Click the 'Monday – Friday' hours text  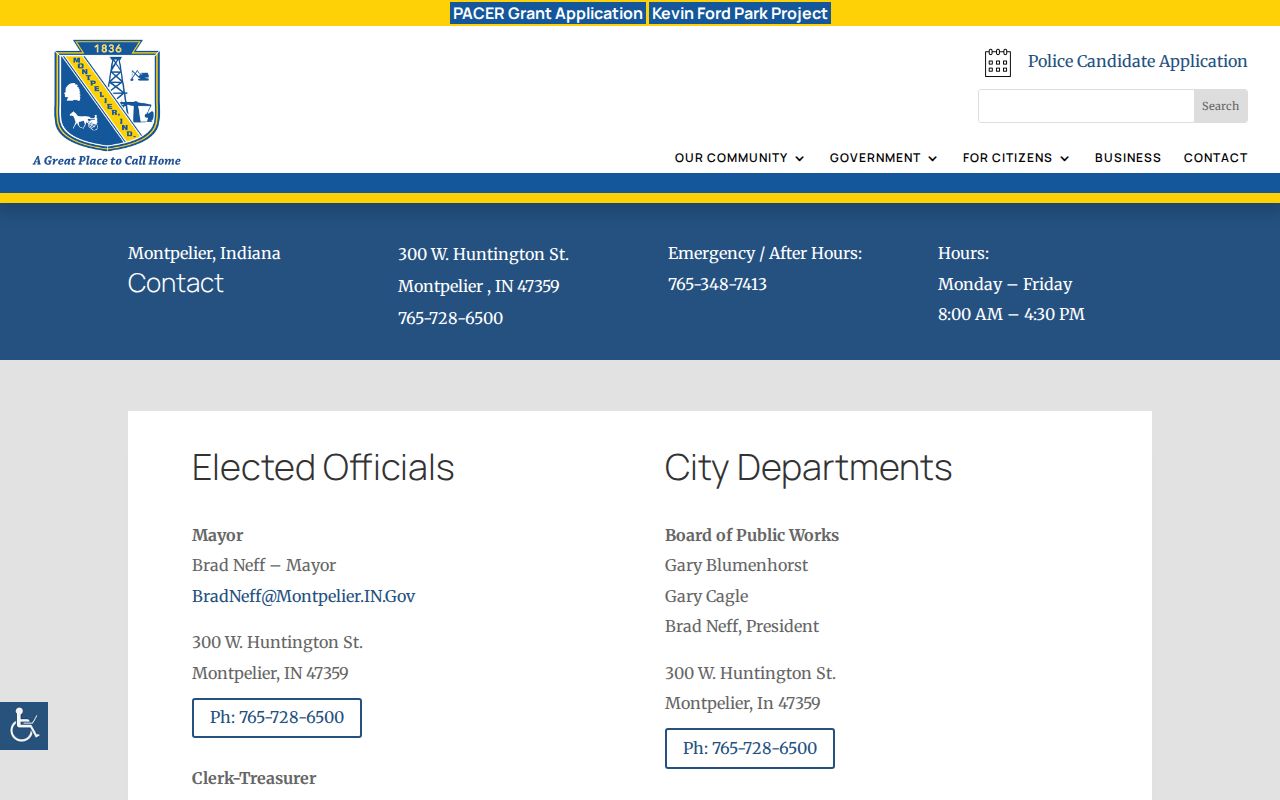pyautogui.click(x=1005, y=284)
